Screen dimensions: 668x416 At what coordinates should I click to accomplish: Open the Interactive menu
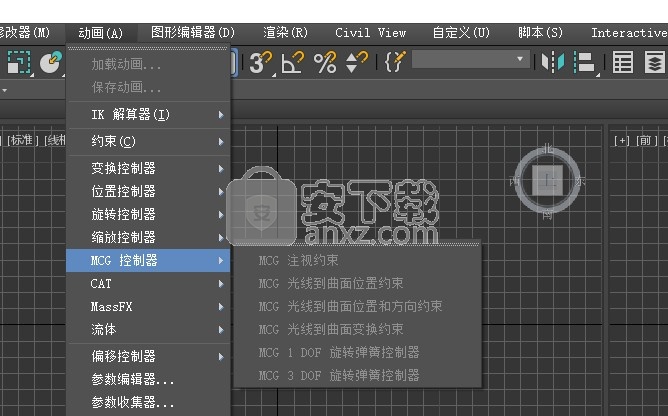[x=629, y=33]
